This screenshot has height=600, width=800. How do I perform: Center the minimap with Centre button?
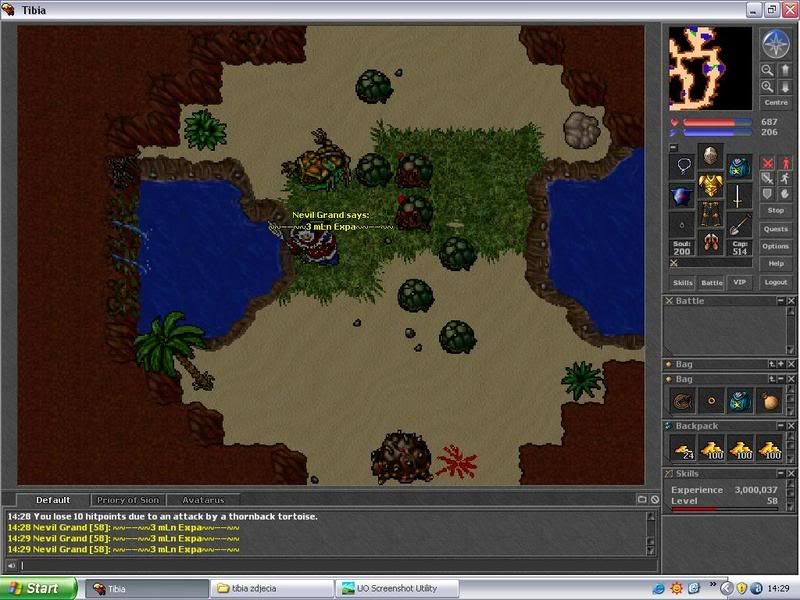coord(776,103)
